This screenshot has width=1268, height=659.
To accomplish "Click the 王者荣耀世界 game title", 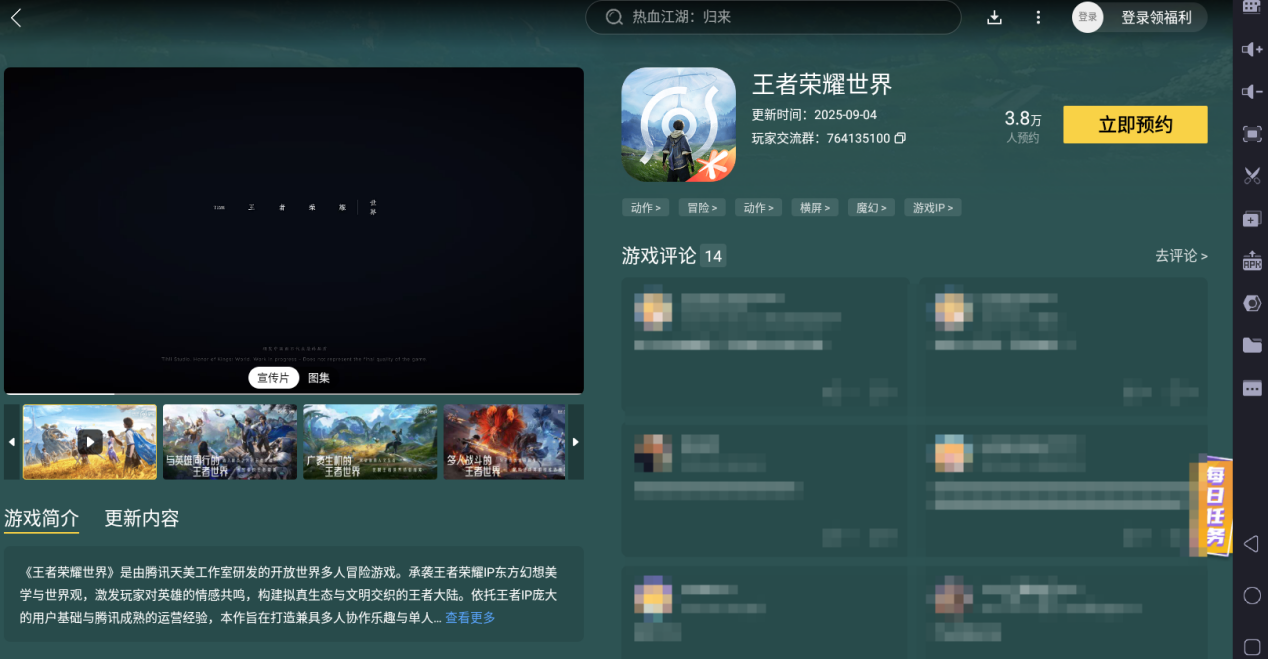I will coord(822,84).
